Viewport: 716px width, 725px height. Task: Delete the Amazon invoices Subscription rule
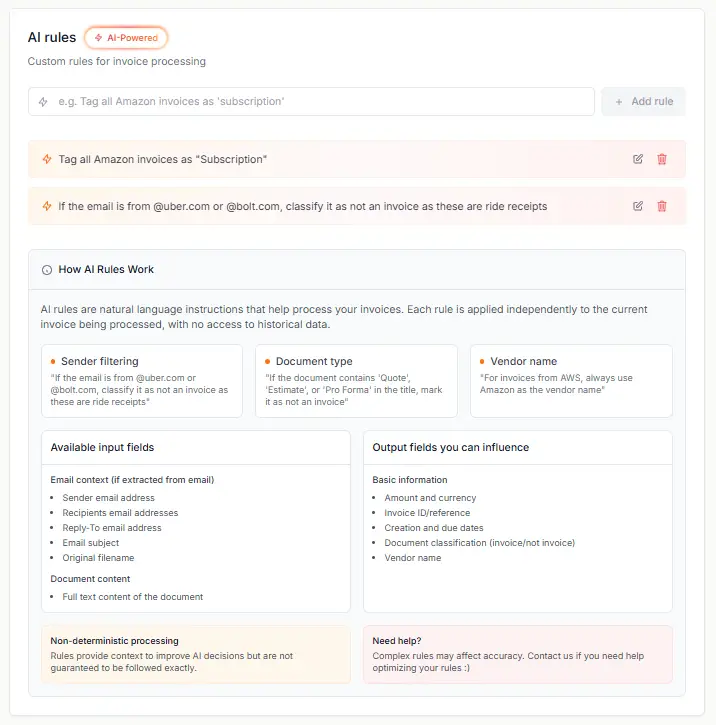(662, 159)
